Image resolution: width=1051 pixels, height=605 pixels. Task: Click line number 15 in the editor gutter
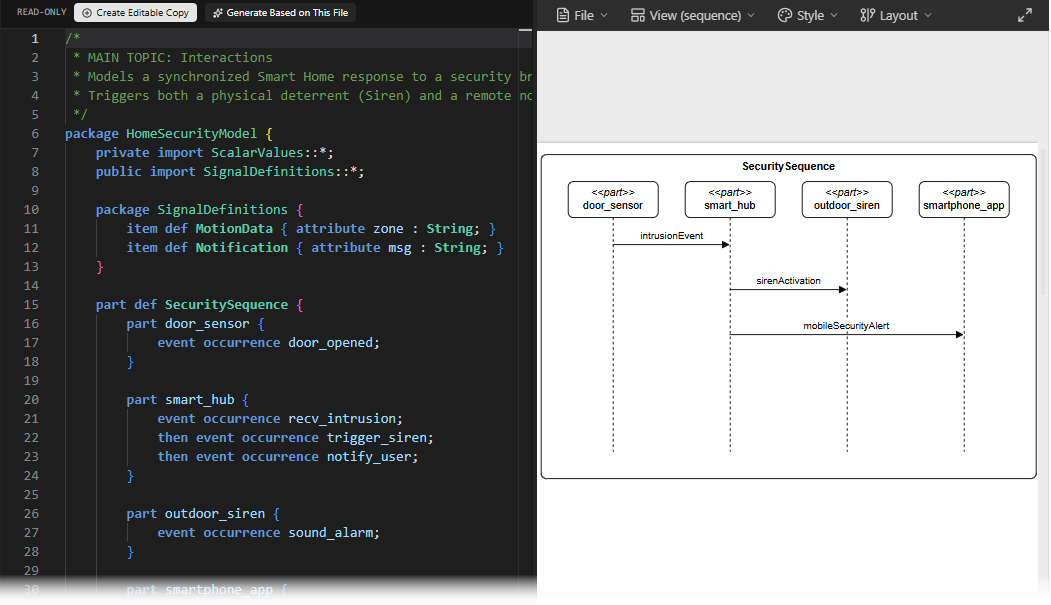pyautogui.click(x=31, y=305)
